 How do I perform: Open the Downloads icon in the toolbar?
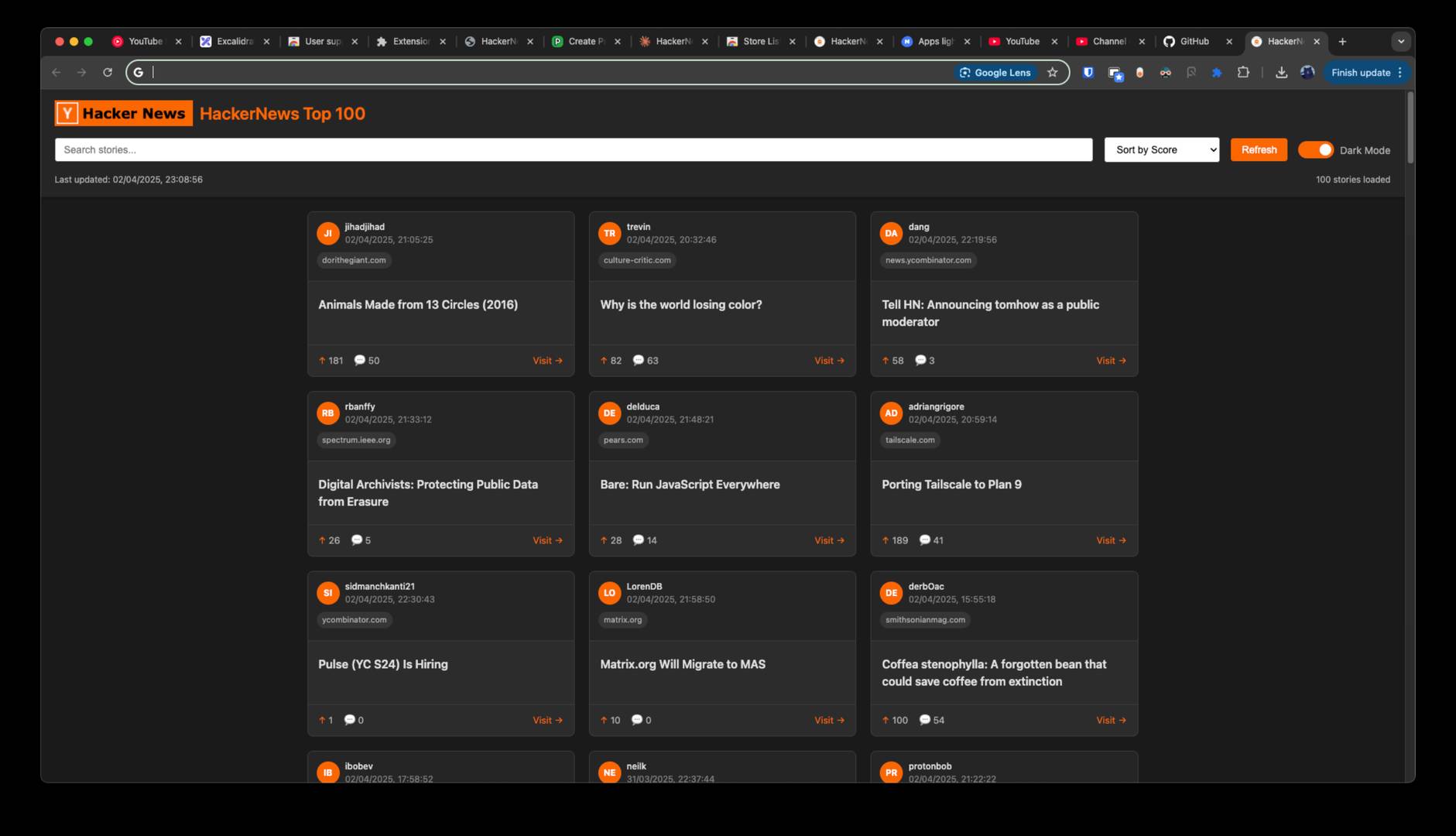coord(1282,72)
